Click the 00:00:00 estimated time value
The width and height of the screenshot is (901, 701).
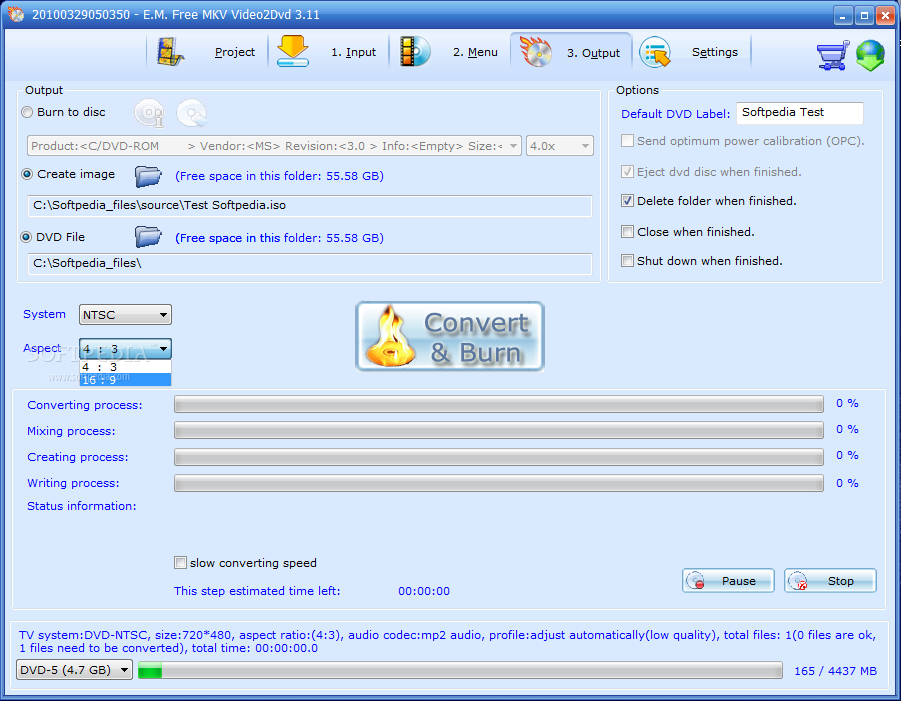[424, 591]
